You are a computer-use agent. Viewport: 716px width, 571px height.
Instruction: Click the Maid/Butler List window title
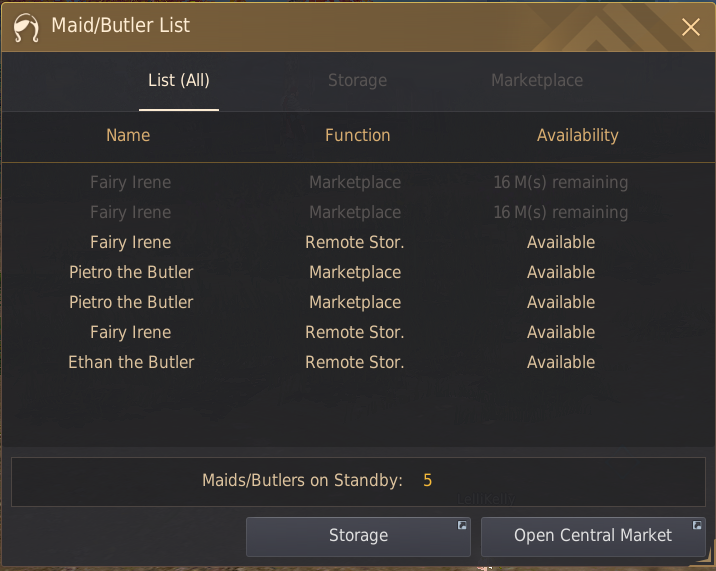pos(121,26)
